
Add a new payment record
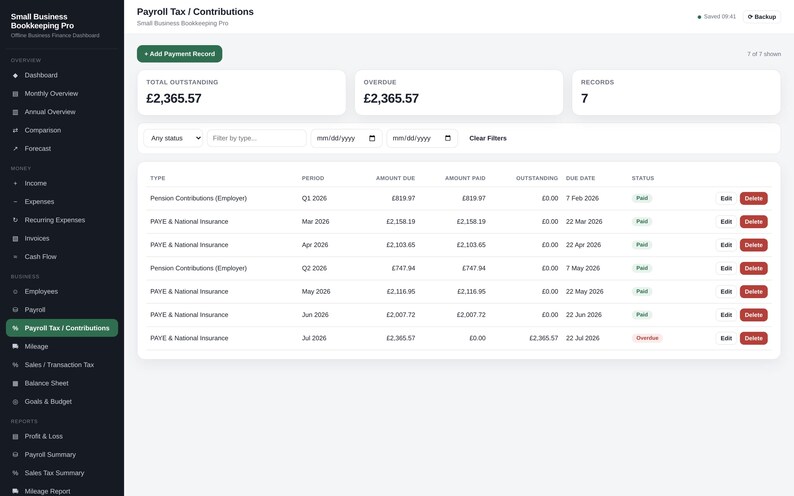[179, 54]
